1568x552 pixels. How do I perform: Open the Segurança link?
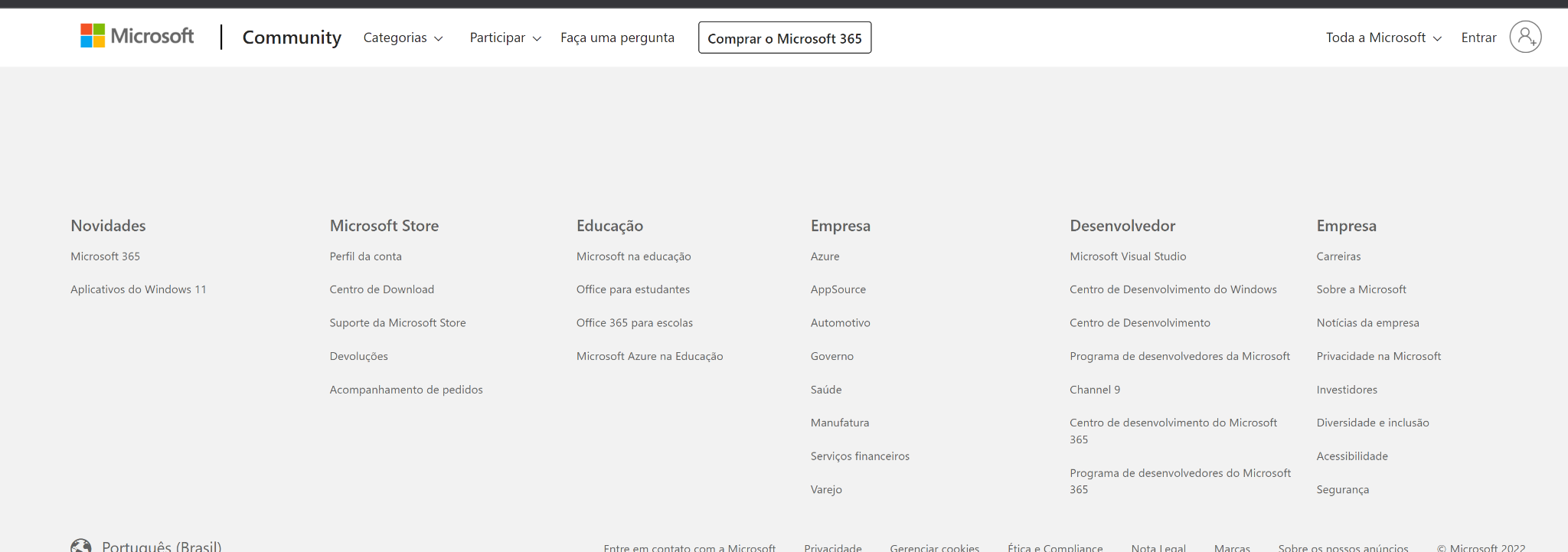tap(1343, 490)
